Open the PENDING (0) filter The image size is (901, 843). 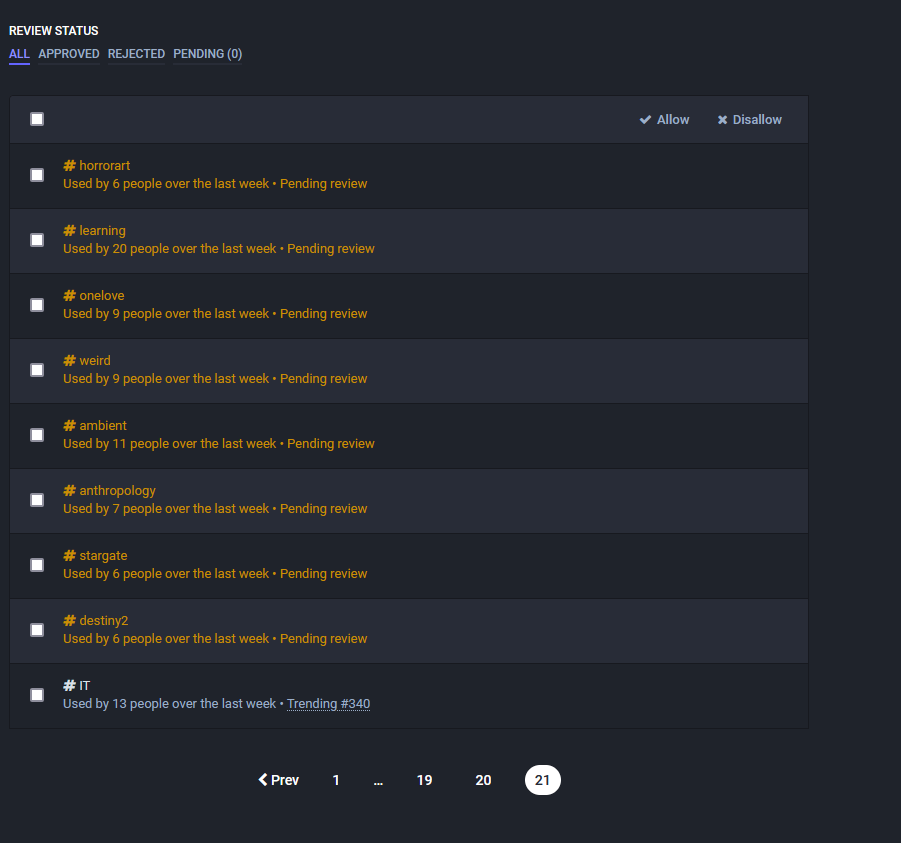tap(207, 54)
